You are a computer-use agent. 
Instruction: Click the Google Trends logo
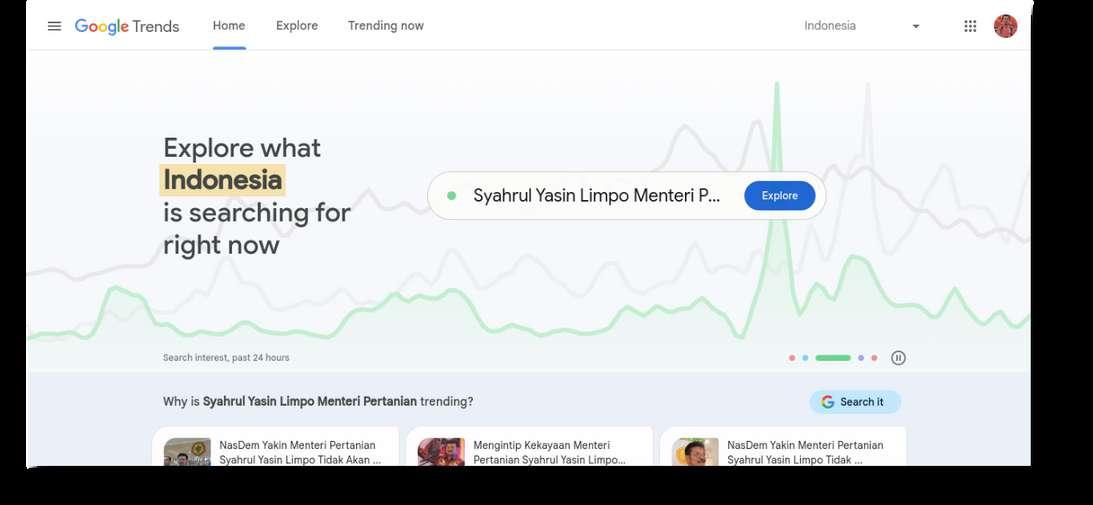[127, 27]
